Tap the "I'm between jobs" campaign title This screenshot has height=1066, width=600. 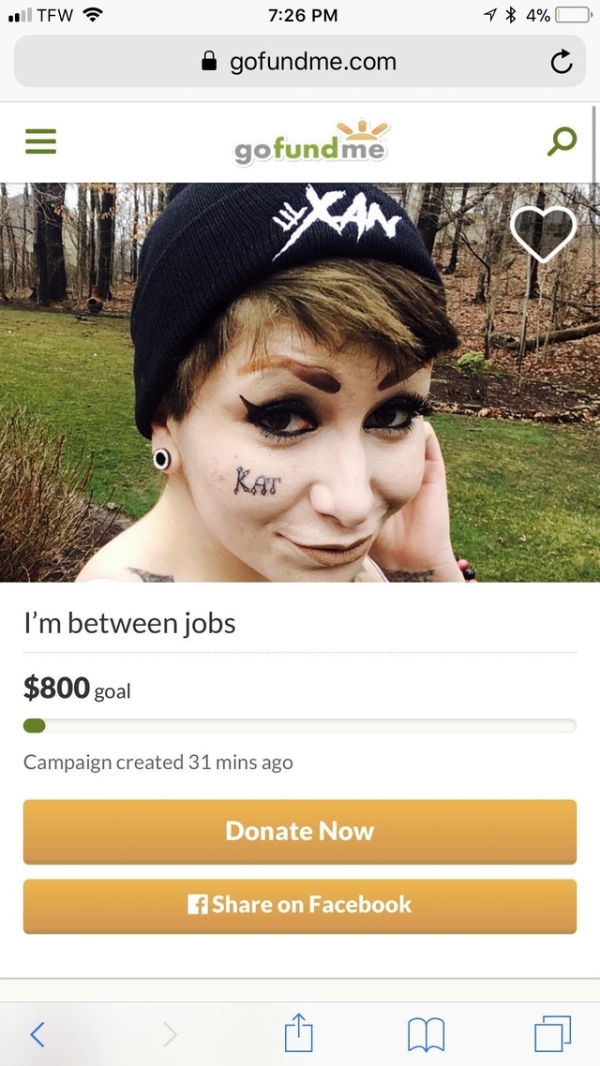129,623
